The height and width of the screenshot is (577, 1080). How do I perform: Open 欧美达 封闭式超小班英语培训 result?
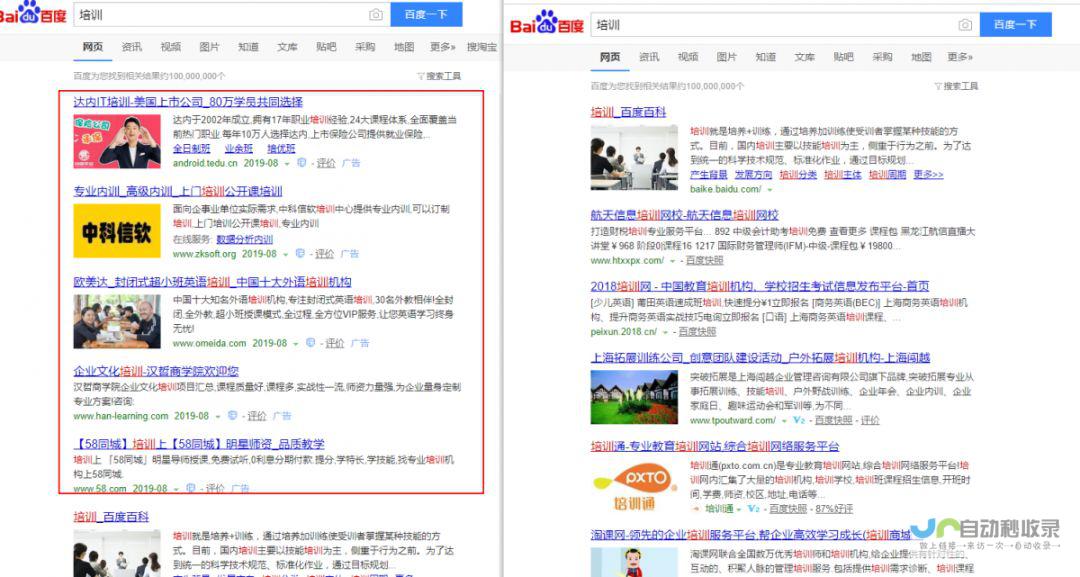[x=212, y=282]
